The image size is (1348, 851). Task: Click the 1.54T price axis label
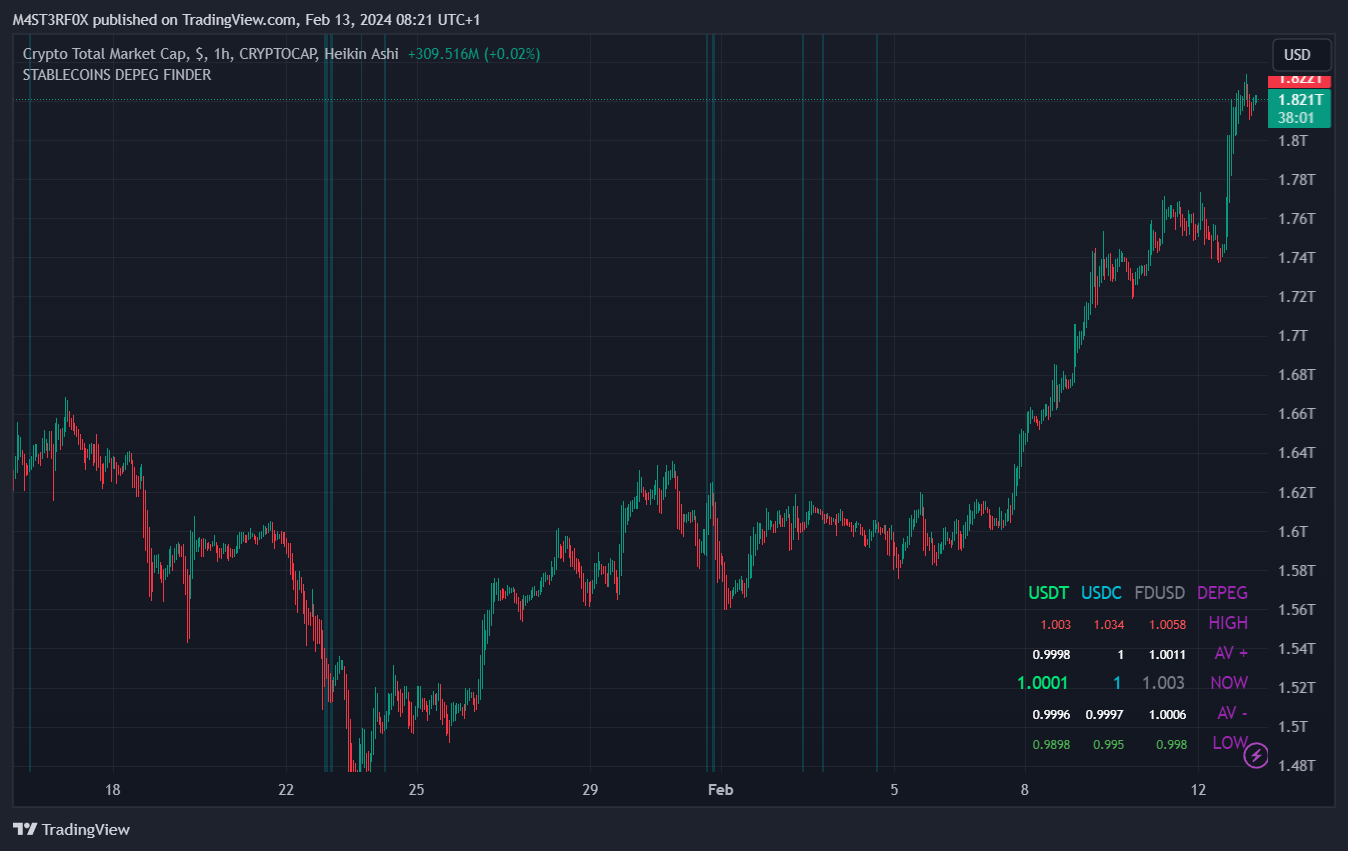tap(1296, 648)
